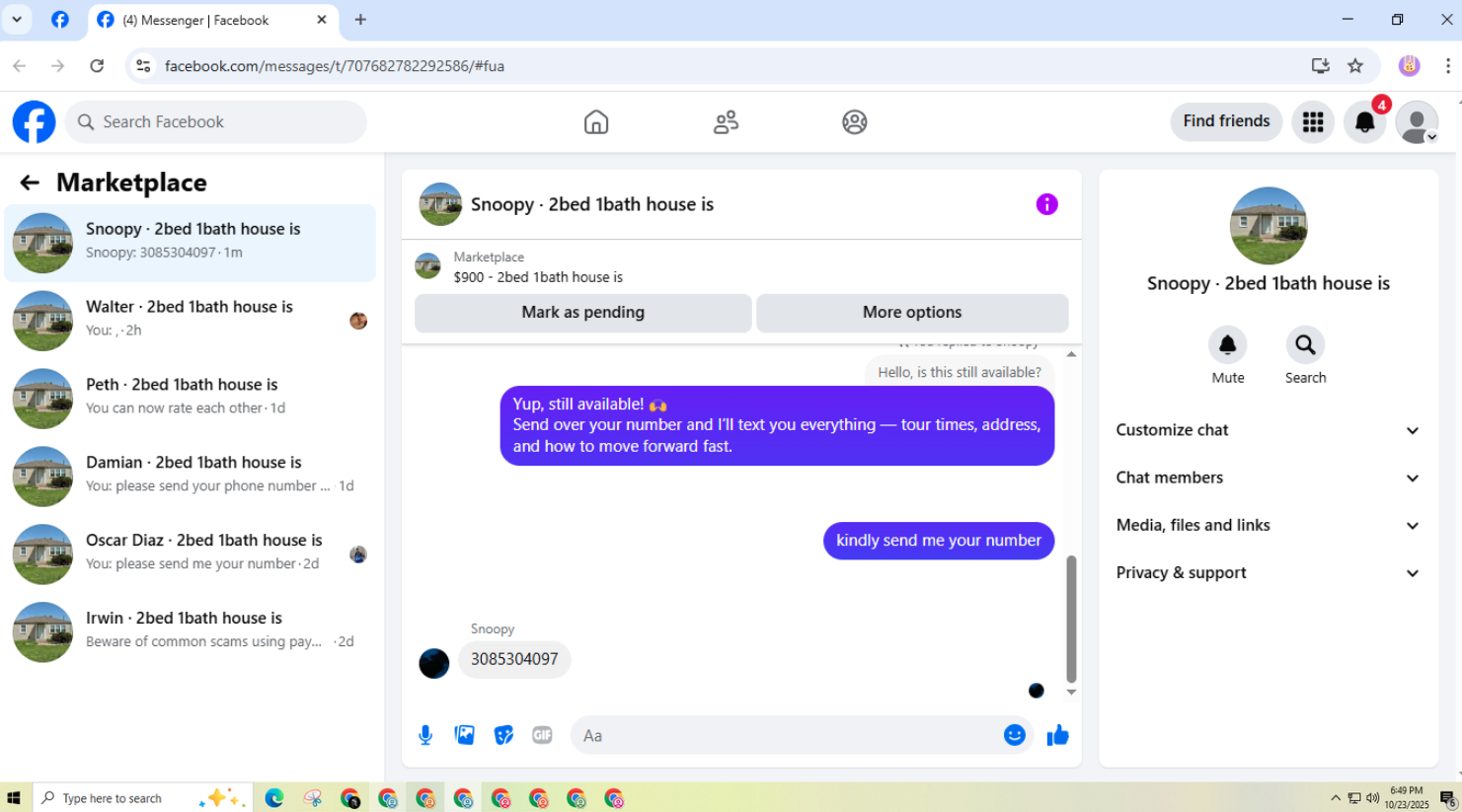Install app icon in address bar

pyautogui.click(x=1320, y=66)
